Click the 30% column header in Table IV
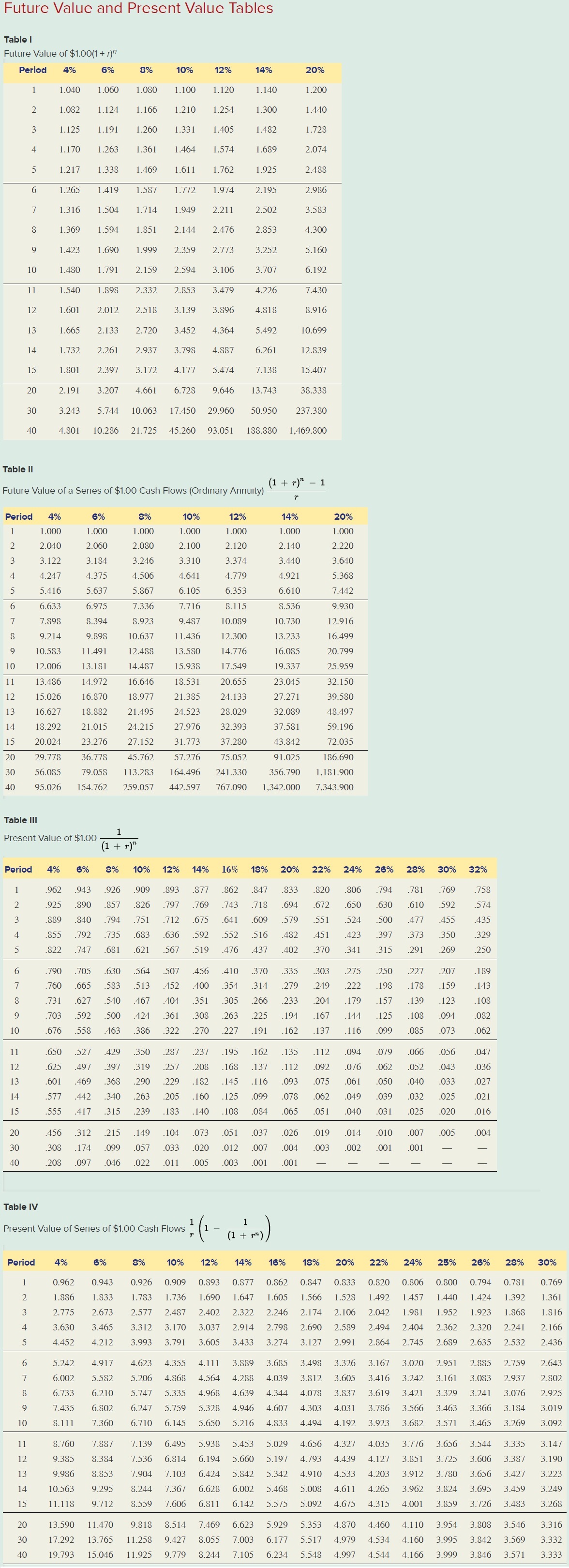The height and width of the screenshot is (1568, 569). click(x=547, y=1263)
